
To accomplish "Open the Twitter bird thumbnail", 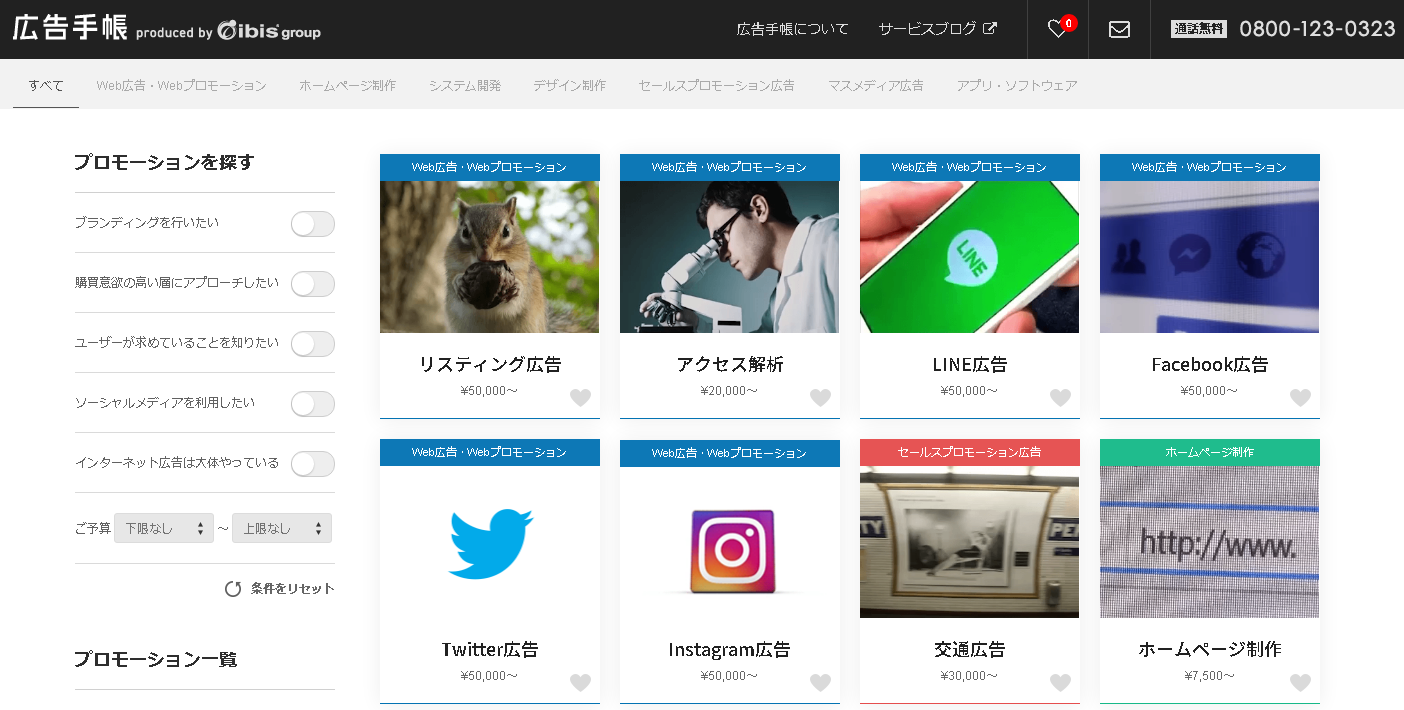I will pyautogui.click(x=490, y=542).
